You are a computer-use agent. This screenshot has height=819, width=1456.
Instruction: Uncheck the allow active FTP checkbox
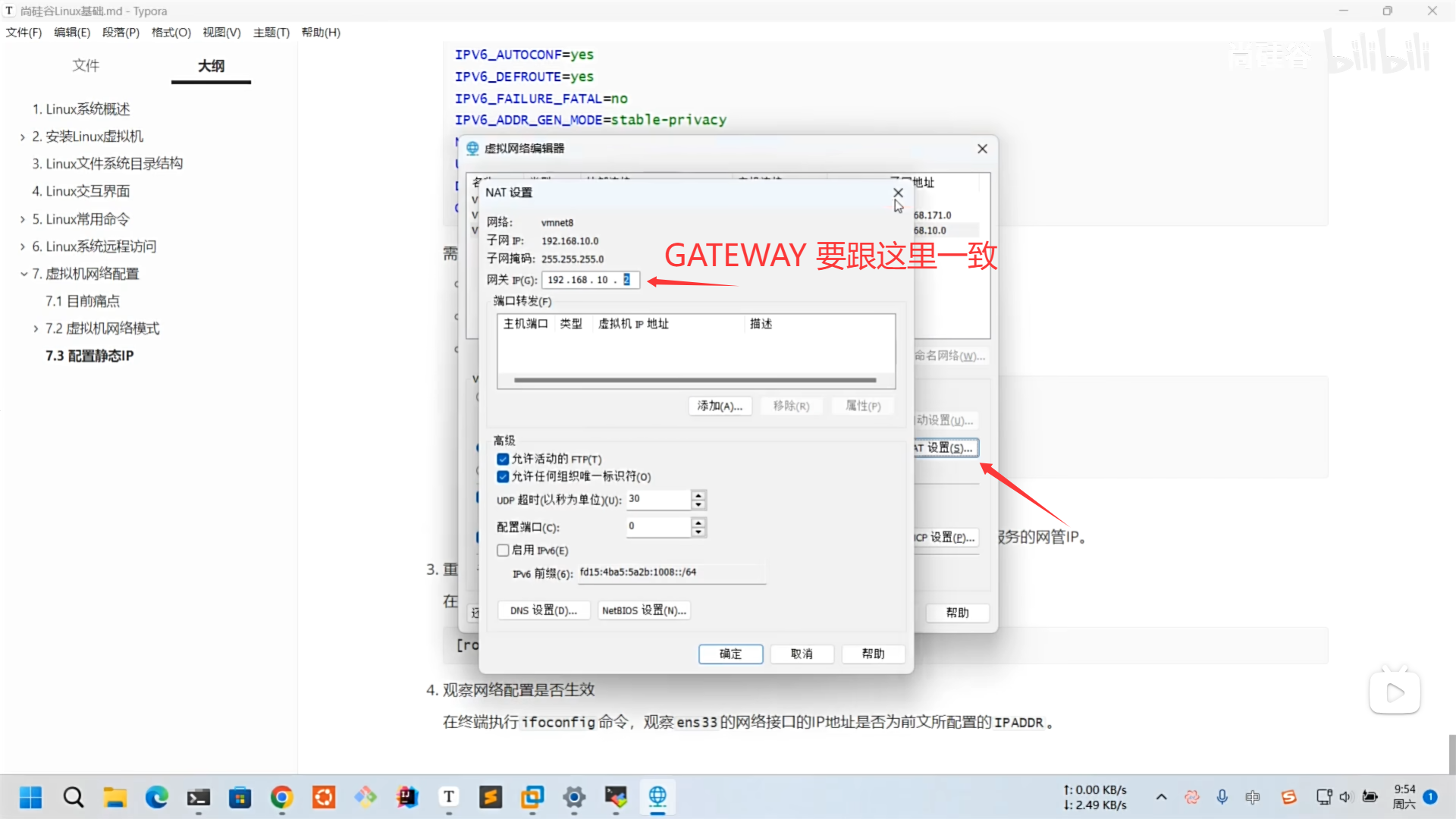pyautogui.click(x=503, y=459)
